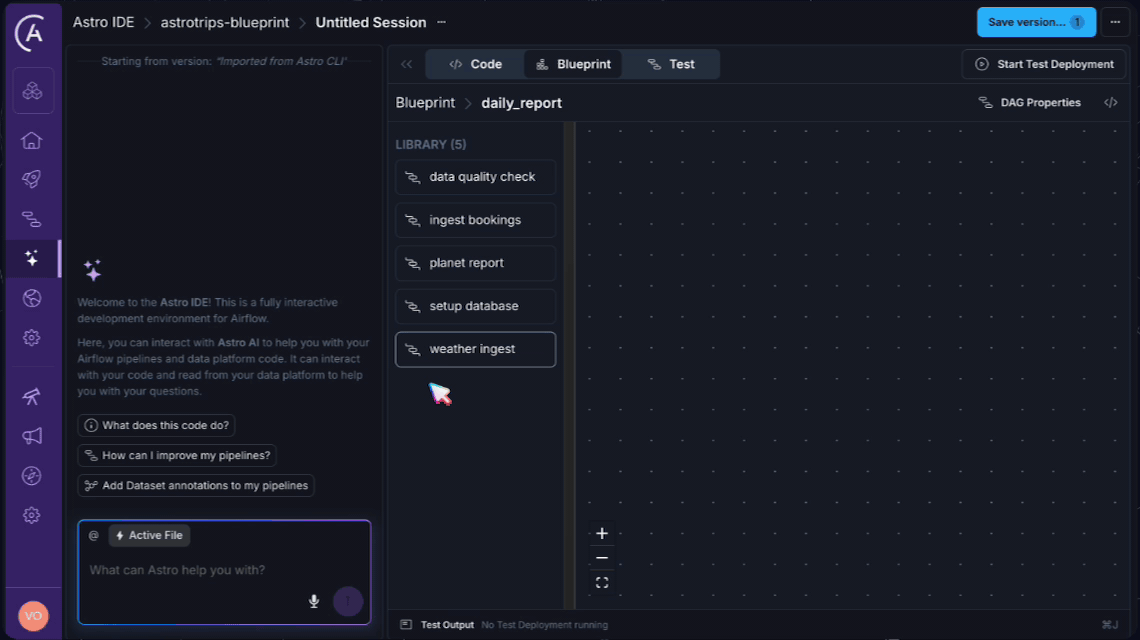The image size is (1140, 640).
Task: Click the telescope observability icon
Action: (31, 397)
